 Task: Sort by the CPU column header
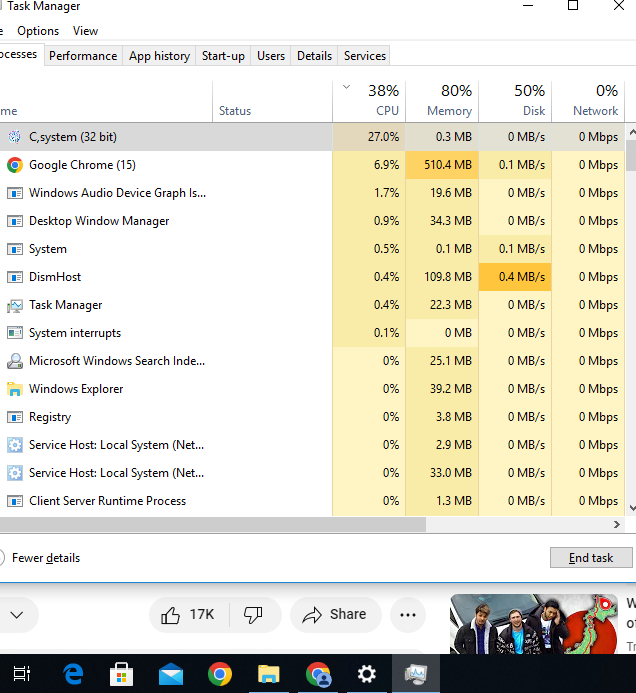click(x=369, y=101)
